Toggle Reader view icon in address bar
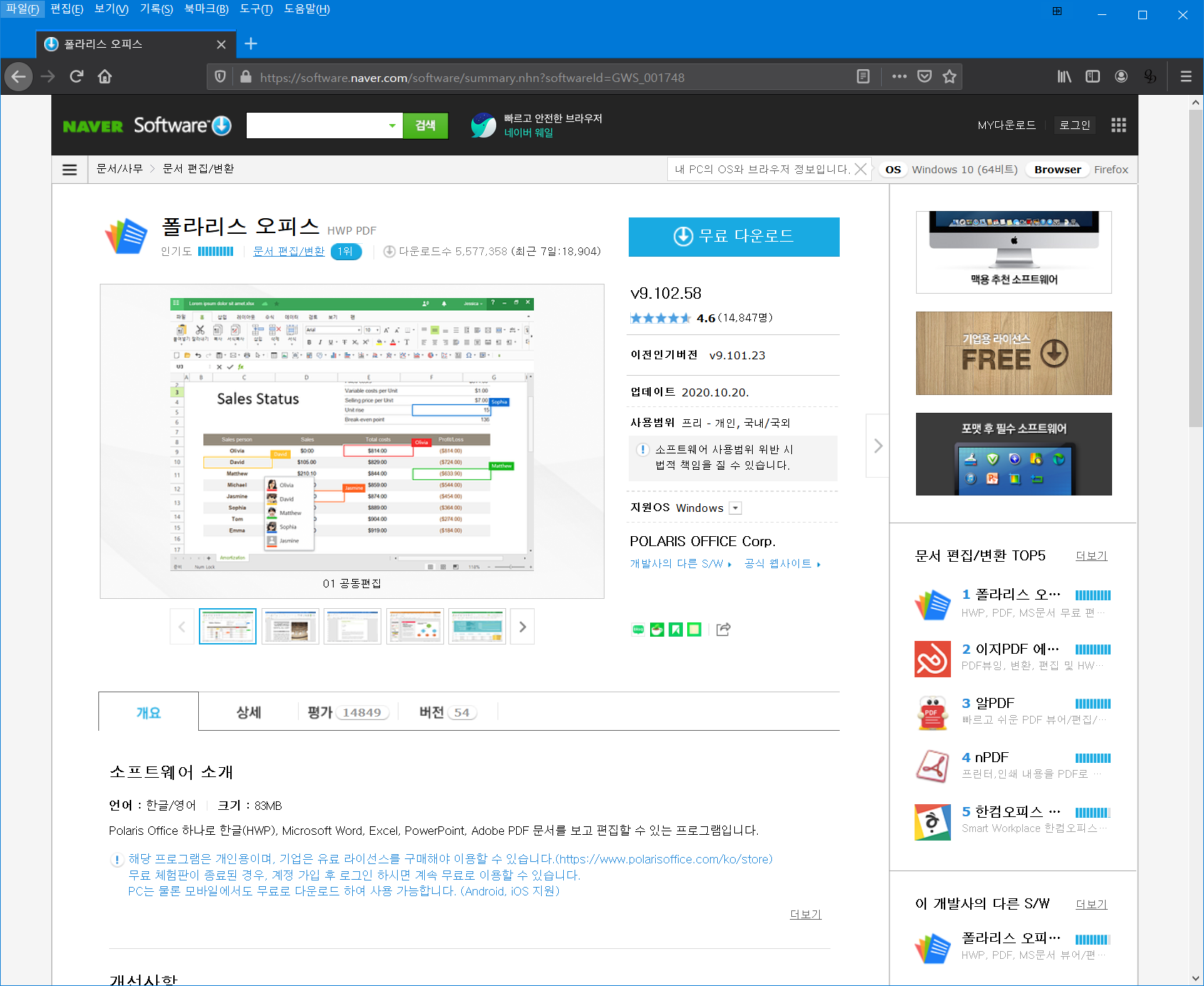The width and height of the screenshot is (1204, 986). (863, 76)
